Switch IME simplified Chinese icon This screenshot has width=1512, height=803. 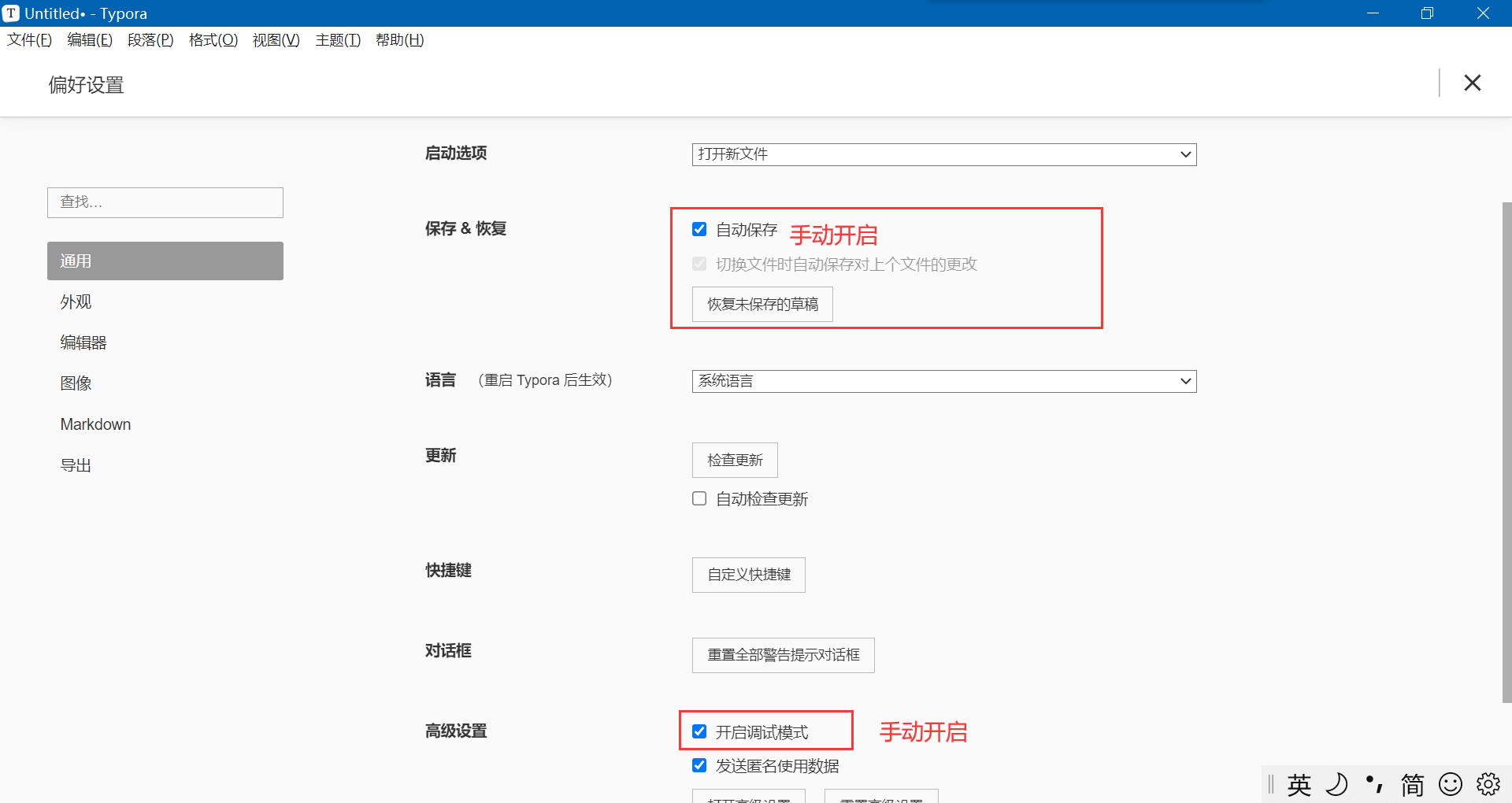1413,784
